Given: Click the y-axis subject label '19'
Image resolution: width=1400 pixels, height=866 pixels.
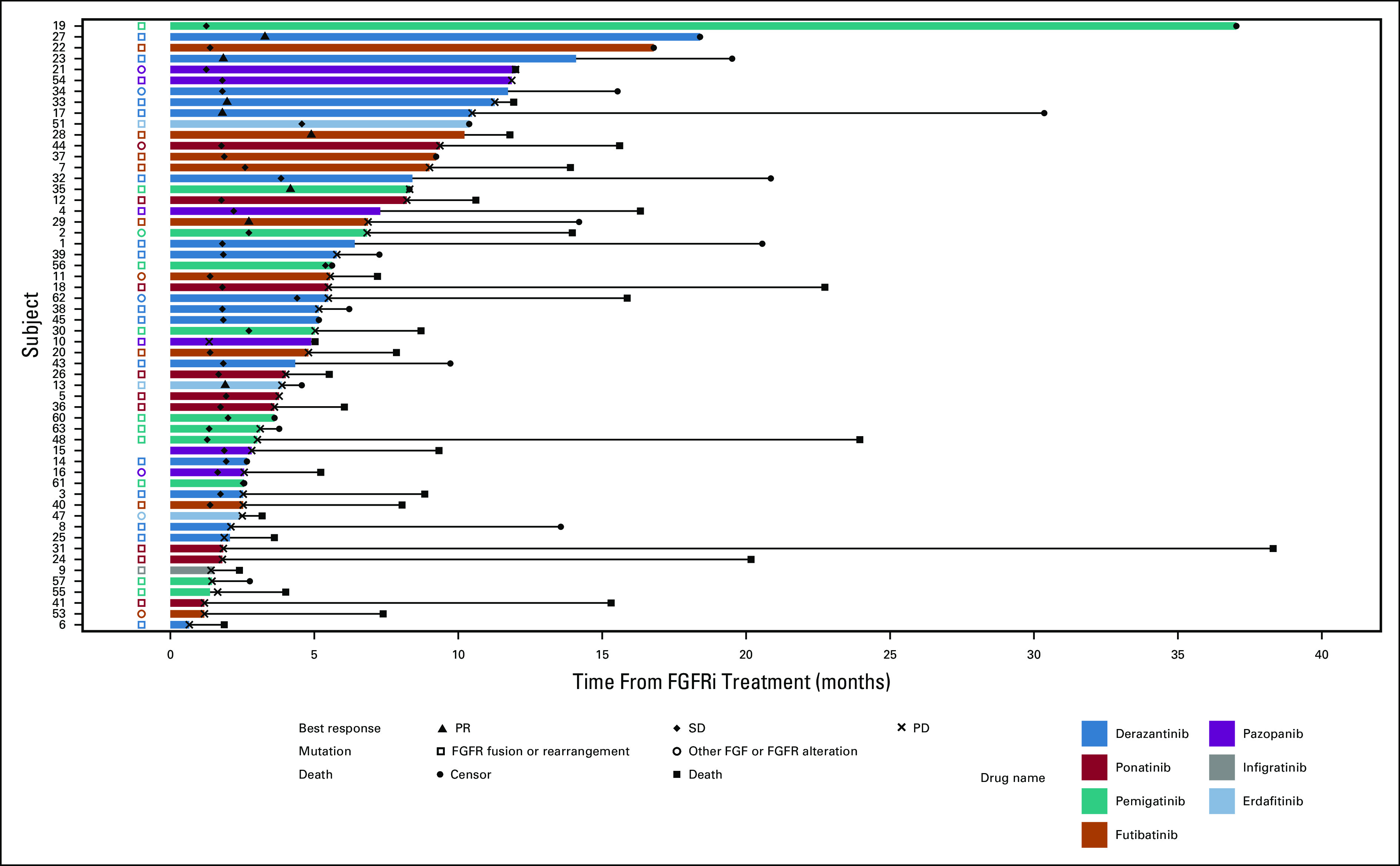Looking at the screenshot, I should (59, 26).
